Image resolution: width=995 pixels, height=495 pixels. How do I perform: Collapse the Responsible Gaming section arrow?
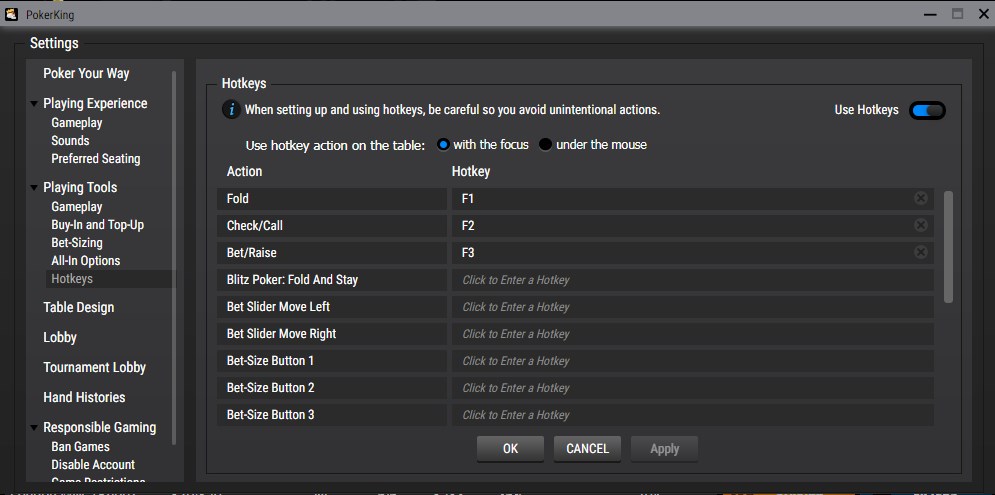(x=34, y=428)
